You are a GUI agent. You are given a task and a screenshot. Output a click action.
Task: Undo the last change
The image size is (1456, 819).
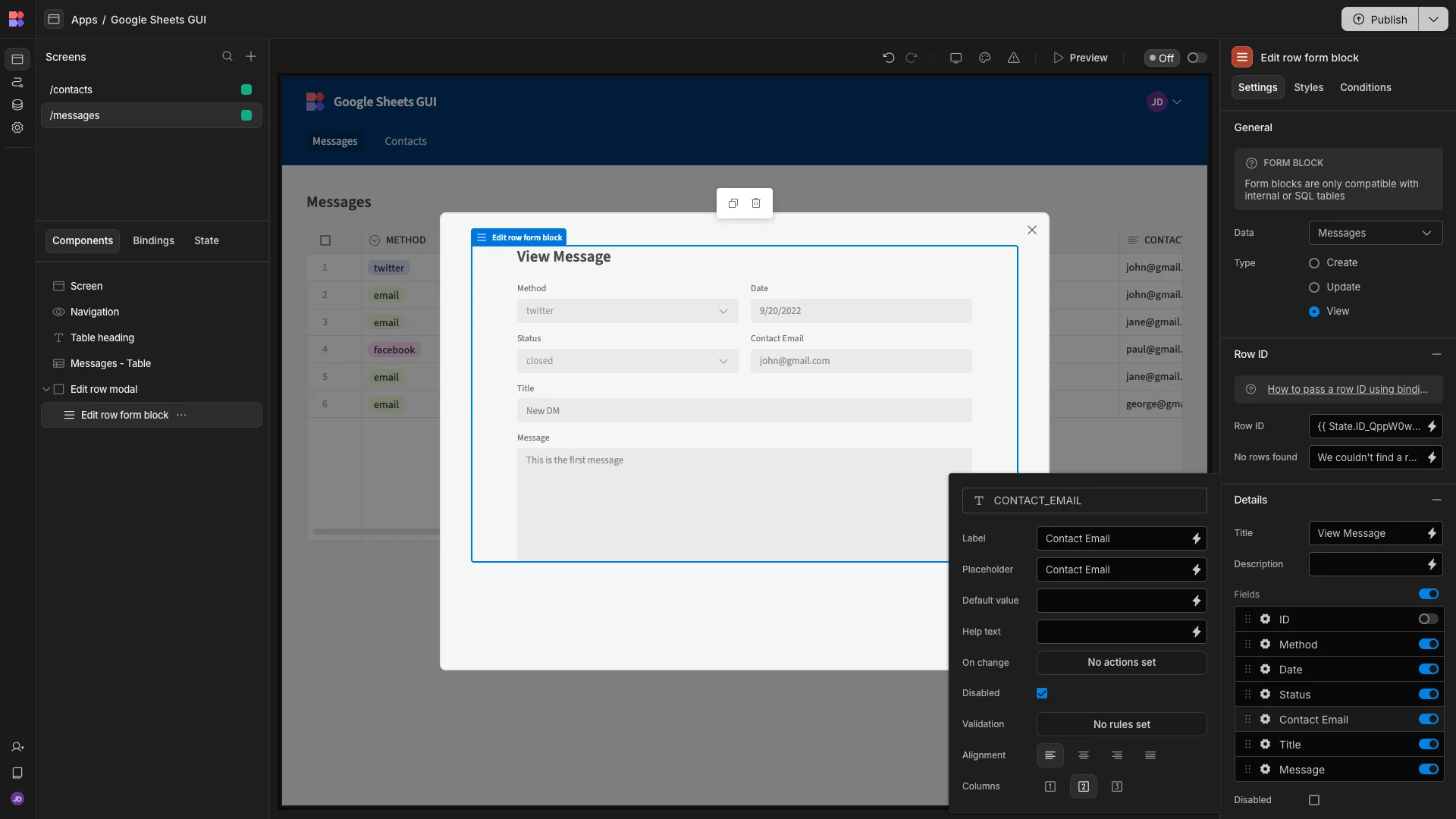(x=889, y=58)
